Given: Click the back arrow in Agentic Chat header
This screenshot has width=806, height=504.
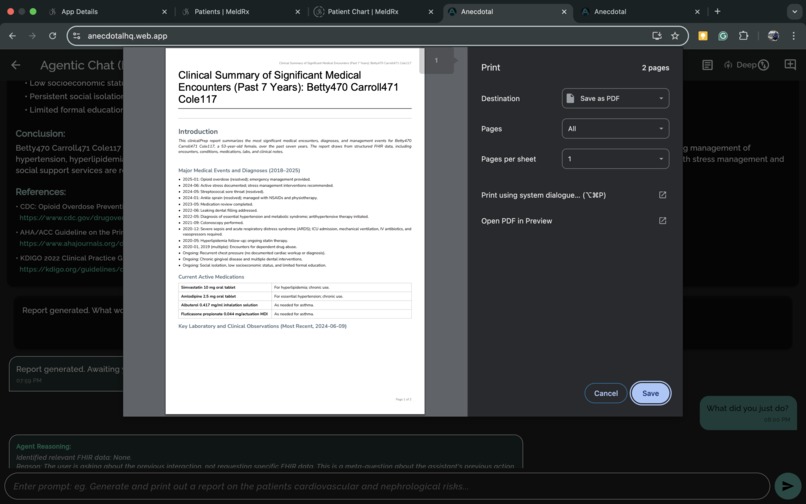Looking at the screenshot, I should [x=16, y=65].
